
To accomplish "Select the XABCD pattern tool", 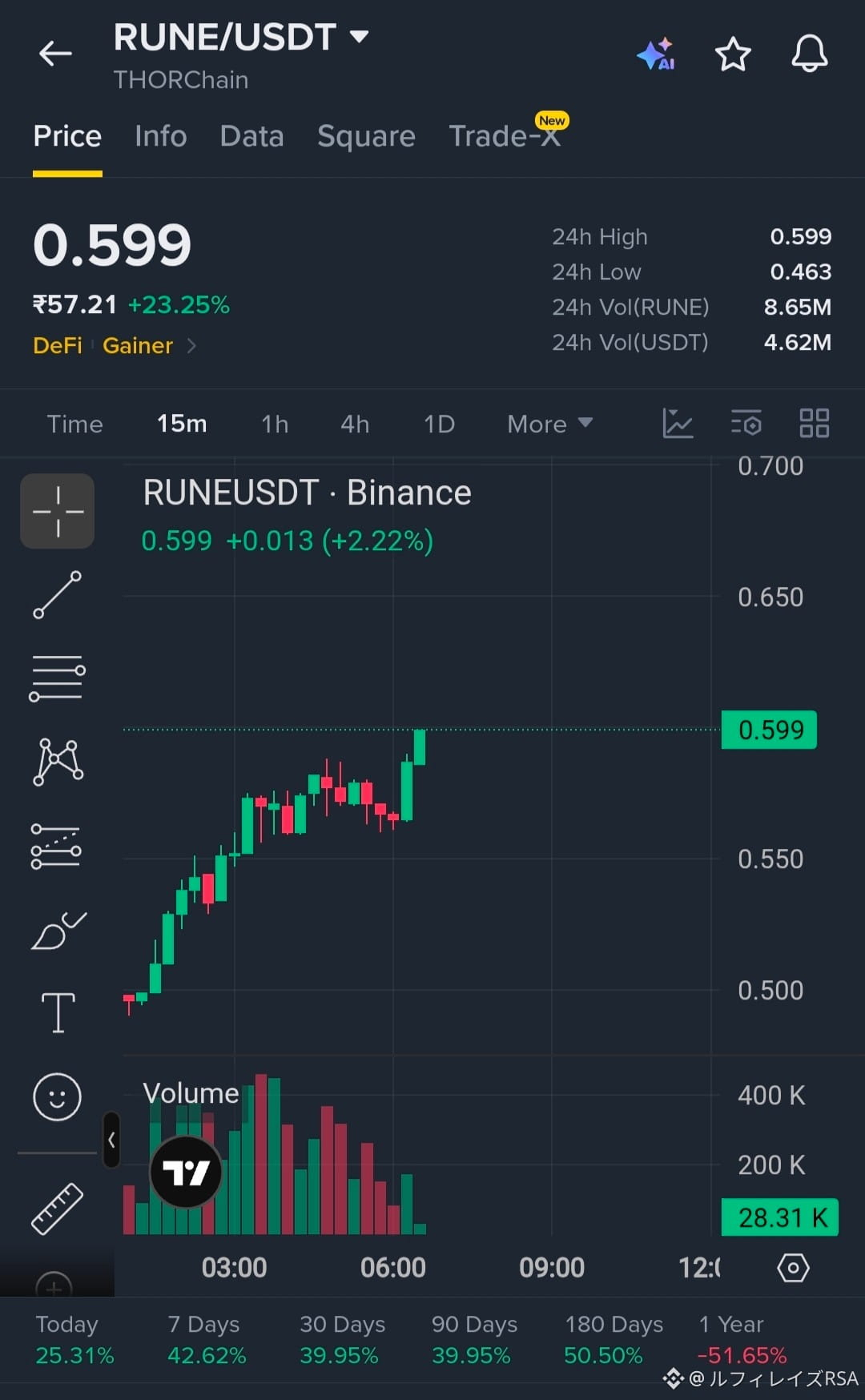I will tap(58, 762).
